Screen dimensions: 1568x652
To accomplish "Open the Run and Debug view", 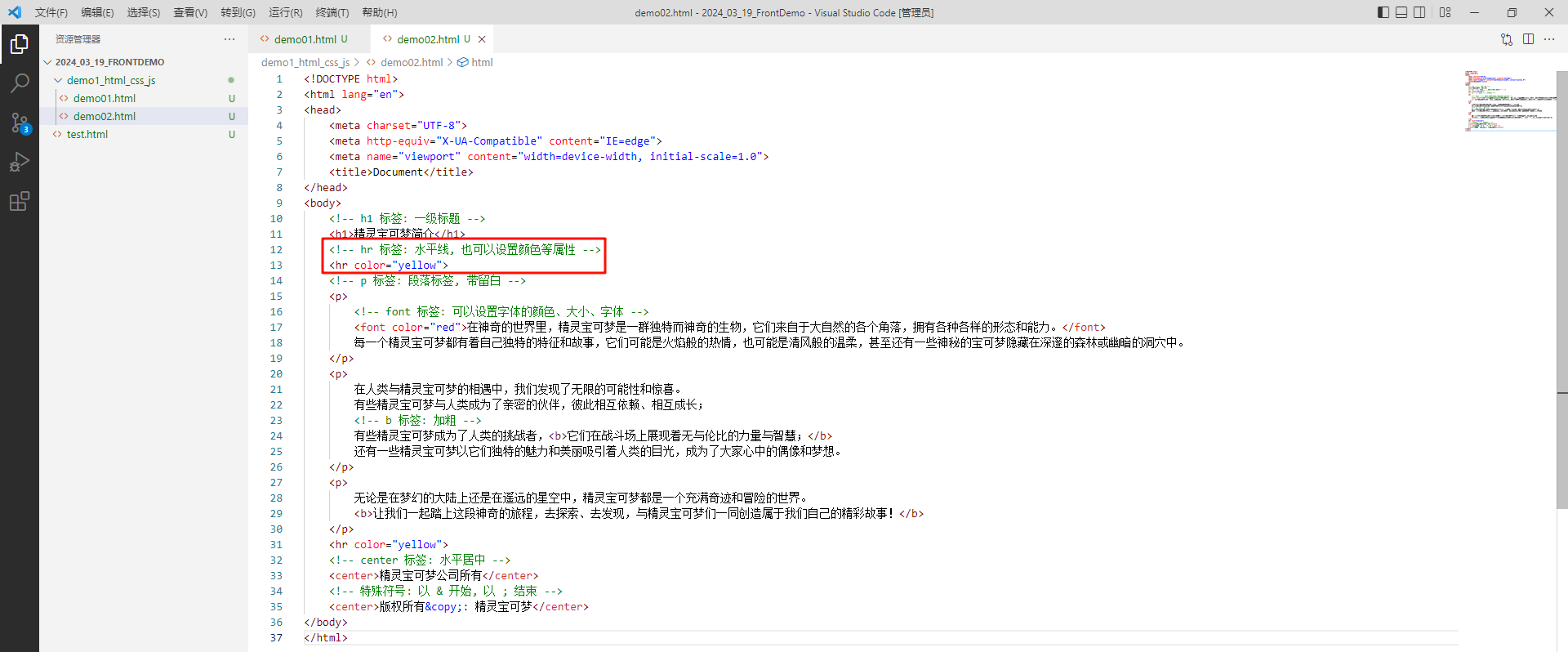I will click(20, 162).
